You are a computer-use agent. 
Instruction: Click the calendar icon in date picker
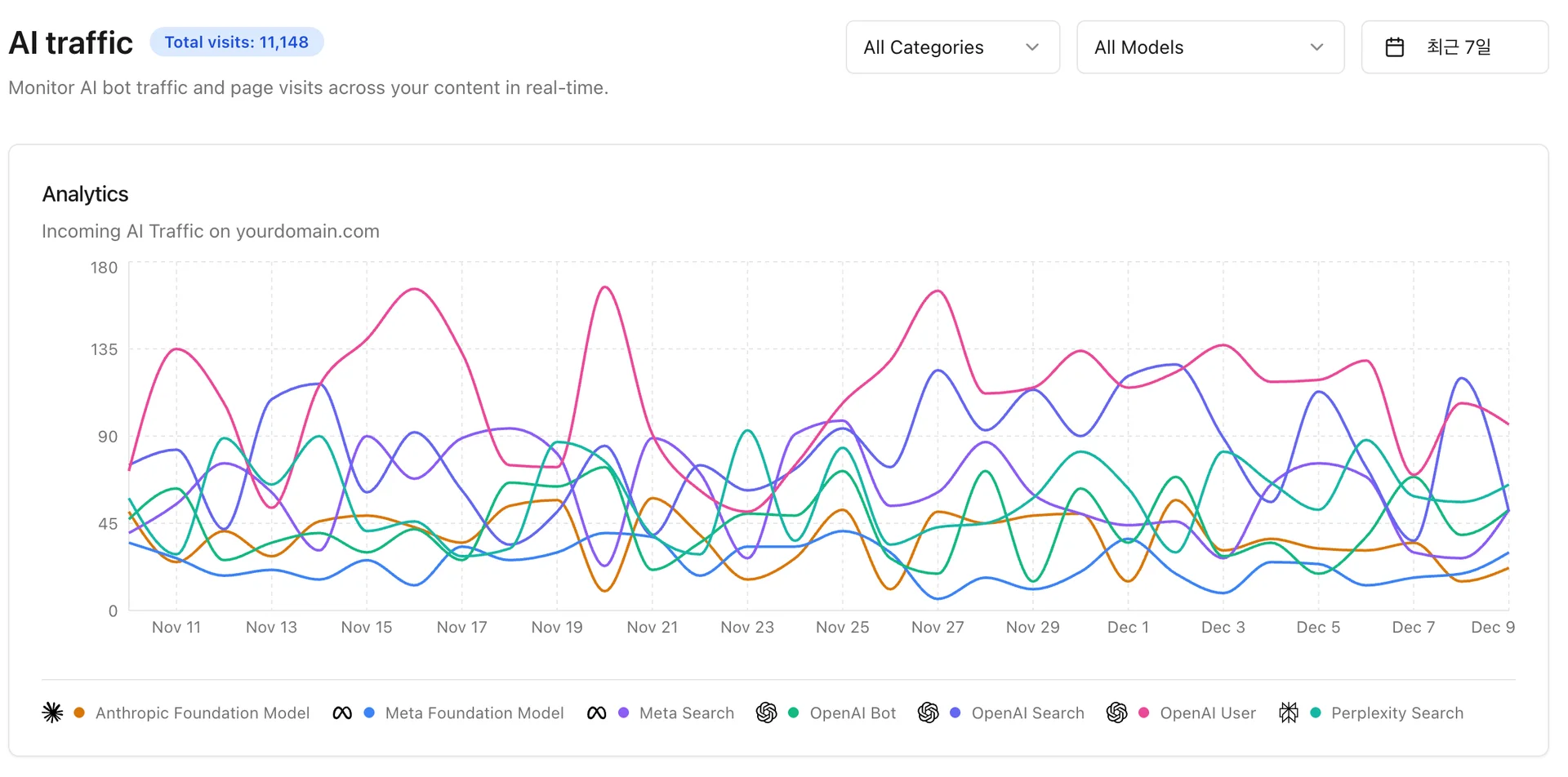tap(1394, 47)
